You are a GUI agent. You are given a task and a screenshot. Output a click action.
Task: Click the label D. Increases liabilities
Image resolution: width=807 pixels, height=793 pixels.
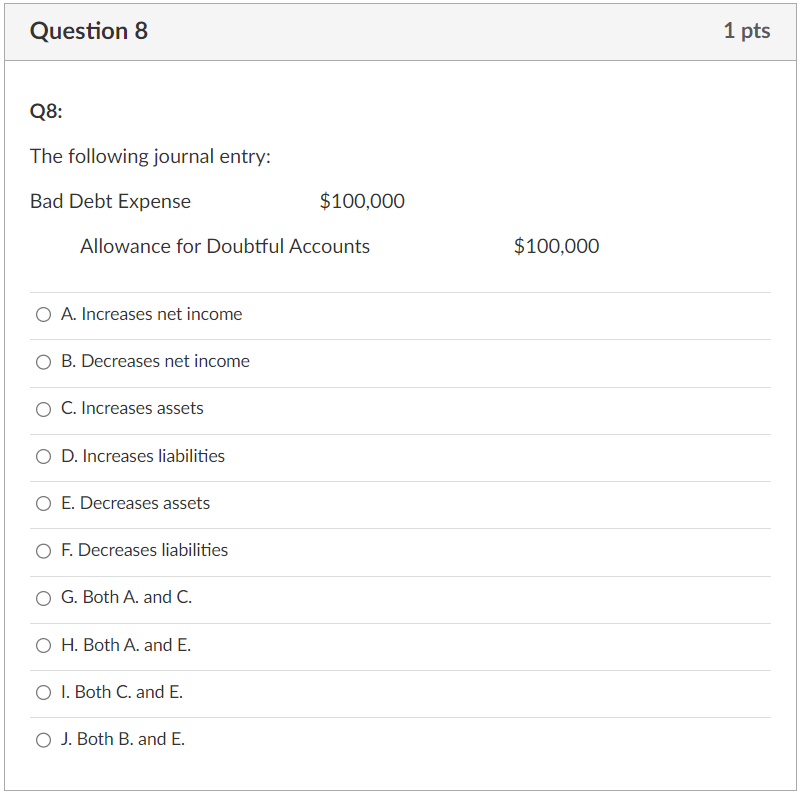(x=143, y=456)
